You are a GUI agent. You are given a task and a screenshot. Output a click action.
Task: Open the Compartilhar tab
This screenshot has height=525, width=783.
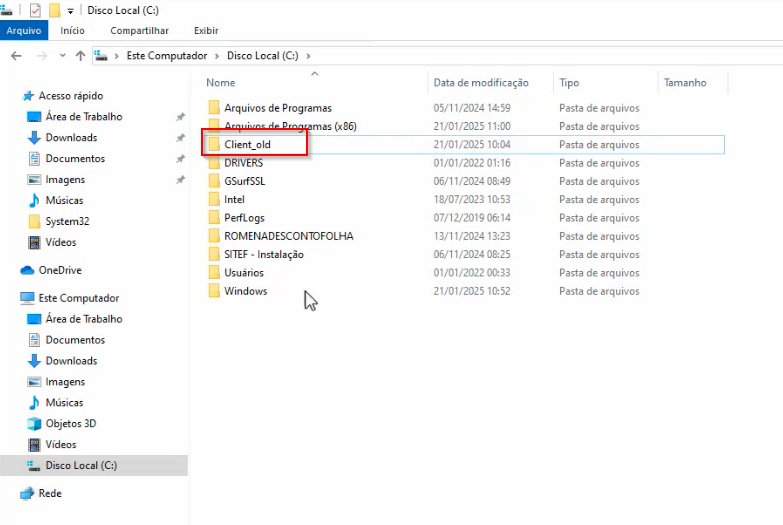click(139, 30)
